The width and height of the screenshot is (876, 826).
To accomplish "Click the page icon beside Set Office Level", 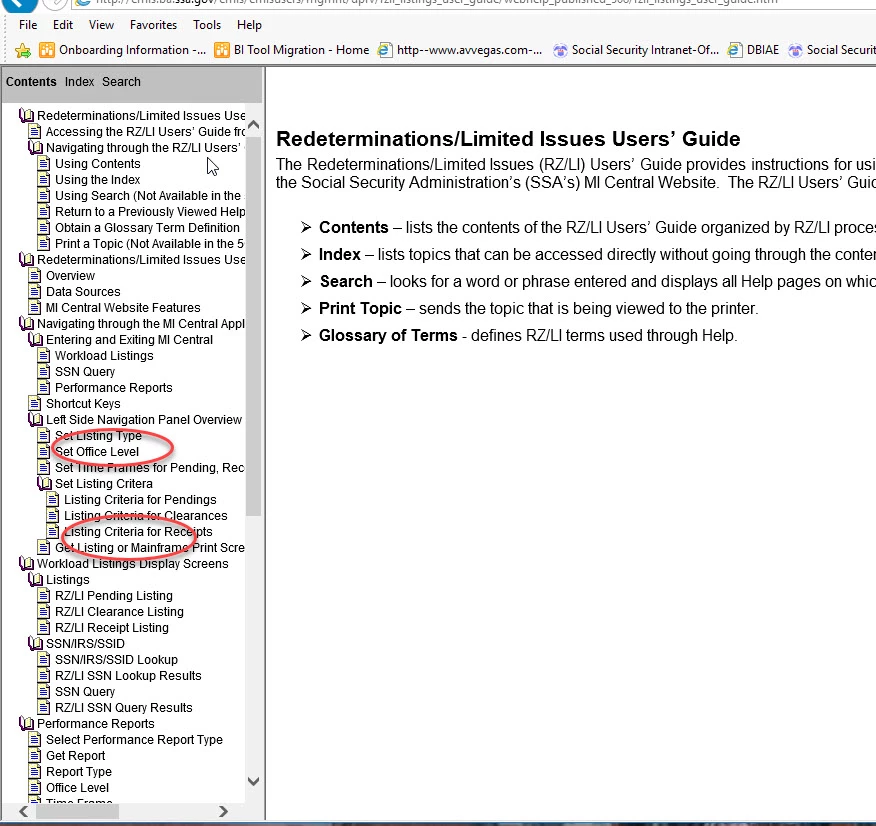I will point(44,452).
